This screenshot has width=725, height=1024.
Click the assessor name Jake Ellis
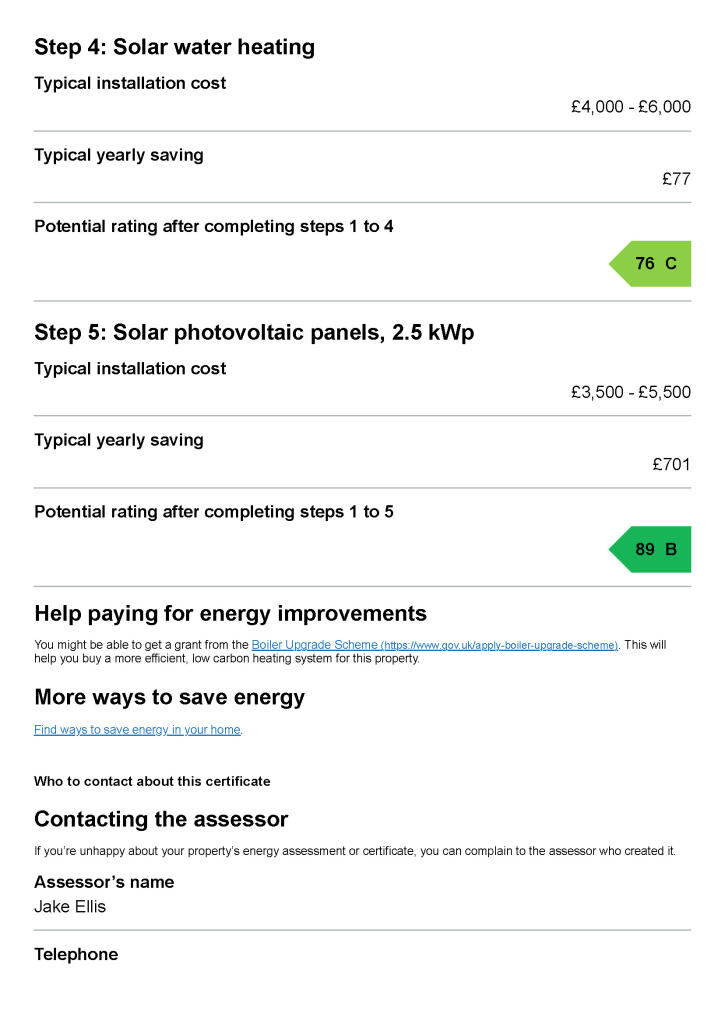70,907
